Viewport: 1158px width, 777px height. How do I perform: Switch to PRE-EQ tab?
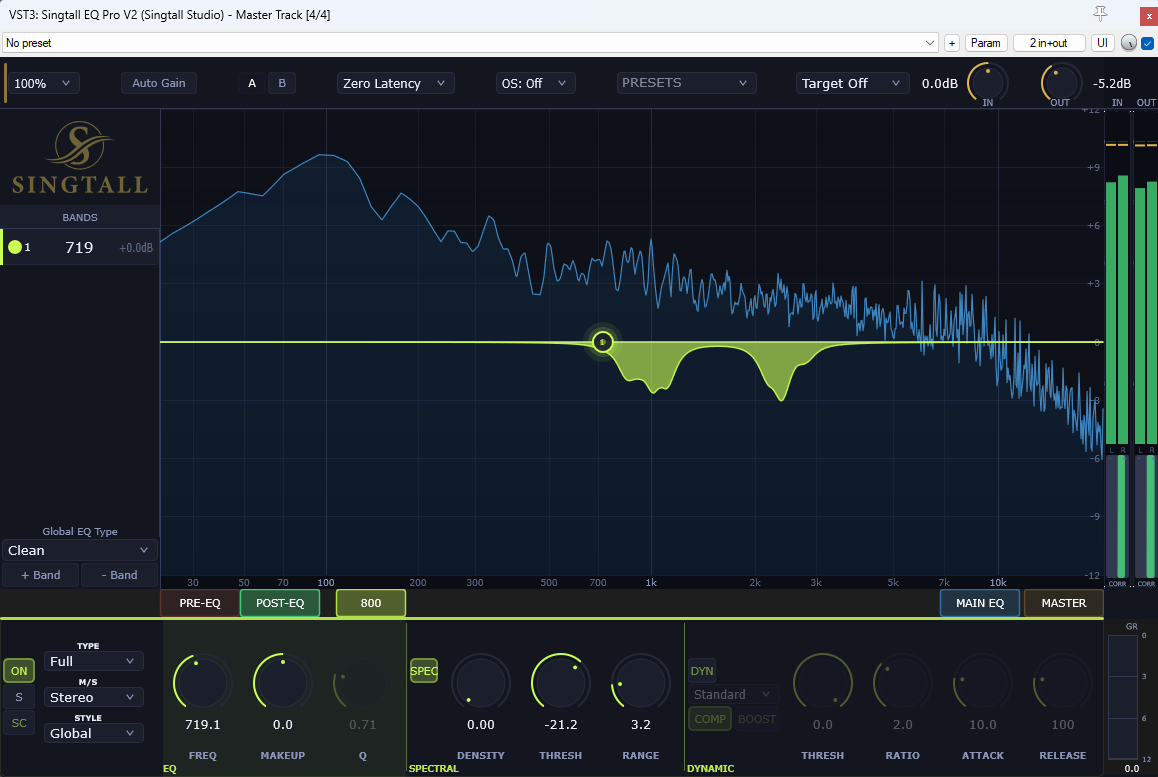(x=200, y=603)
